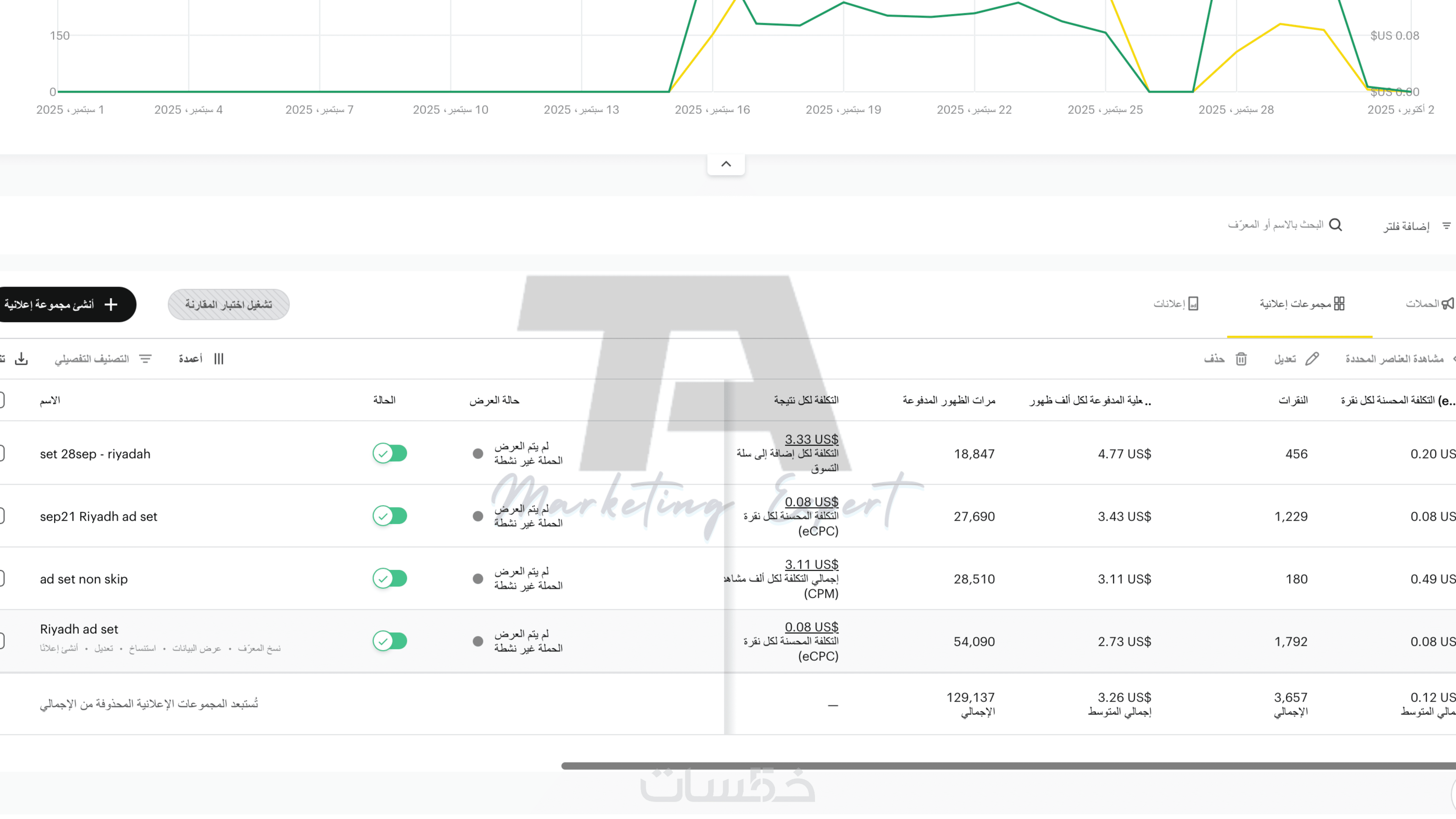This screenshot has height=819, width=1456.
Task: Click the 3.33 US$ cost per result link
Action: click(x=811, y=439)
